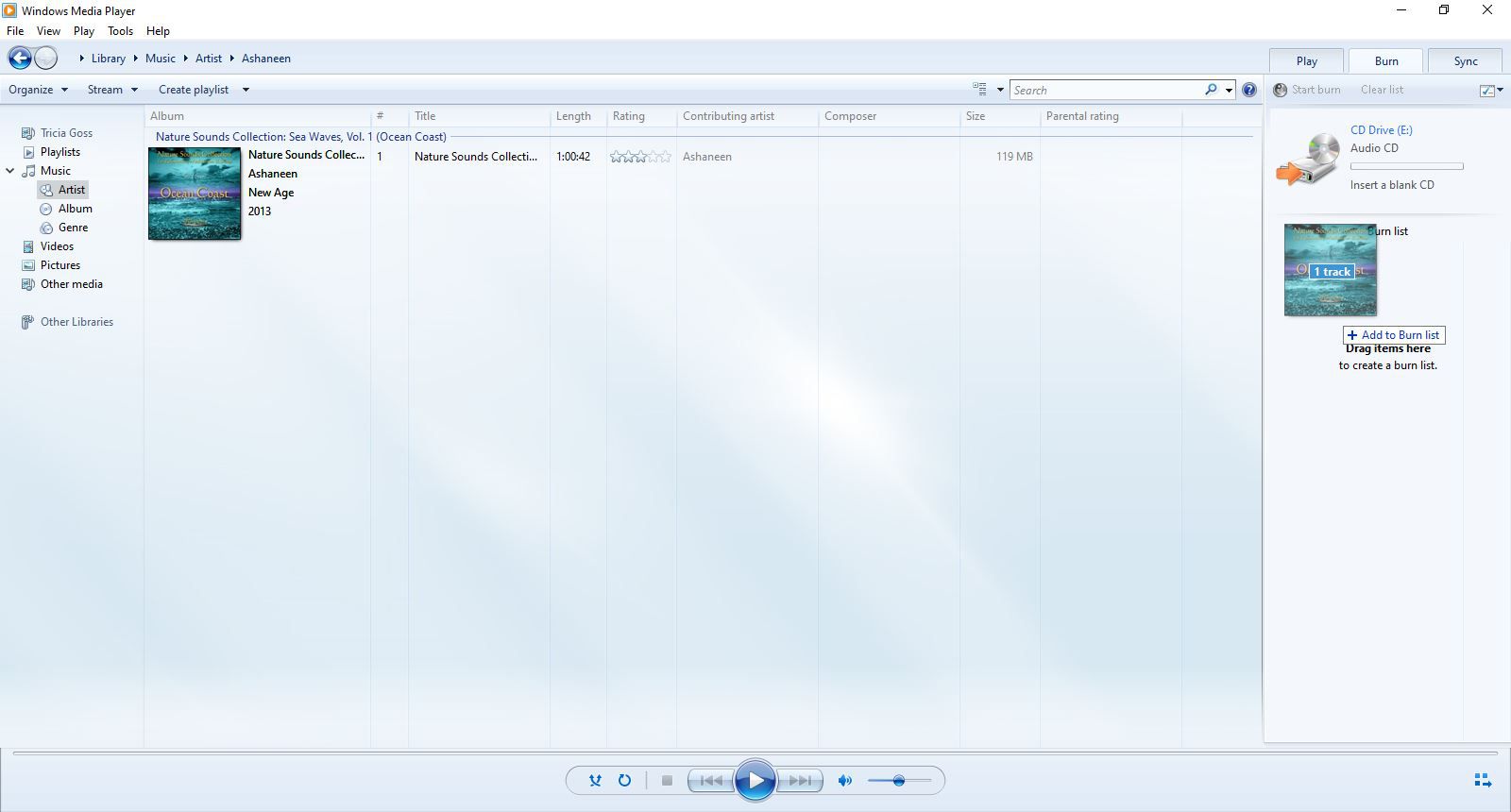Image resolution: width=1511 pixels, height=812 pixels.
Task: Collapse the Music tree node
Action: coord(10,171)
